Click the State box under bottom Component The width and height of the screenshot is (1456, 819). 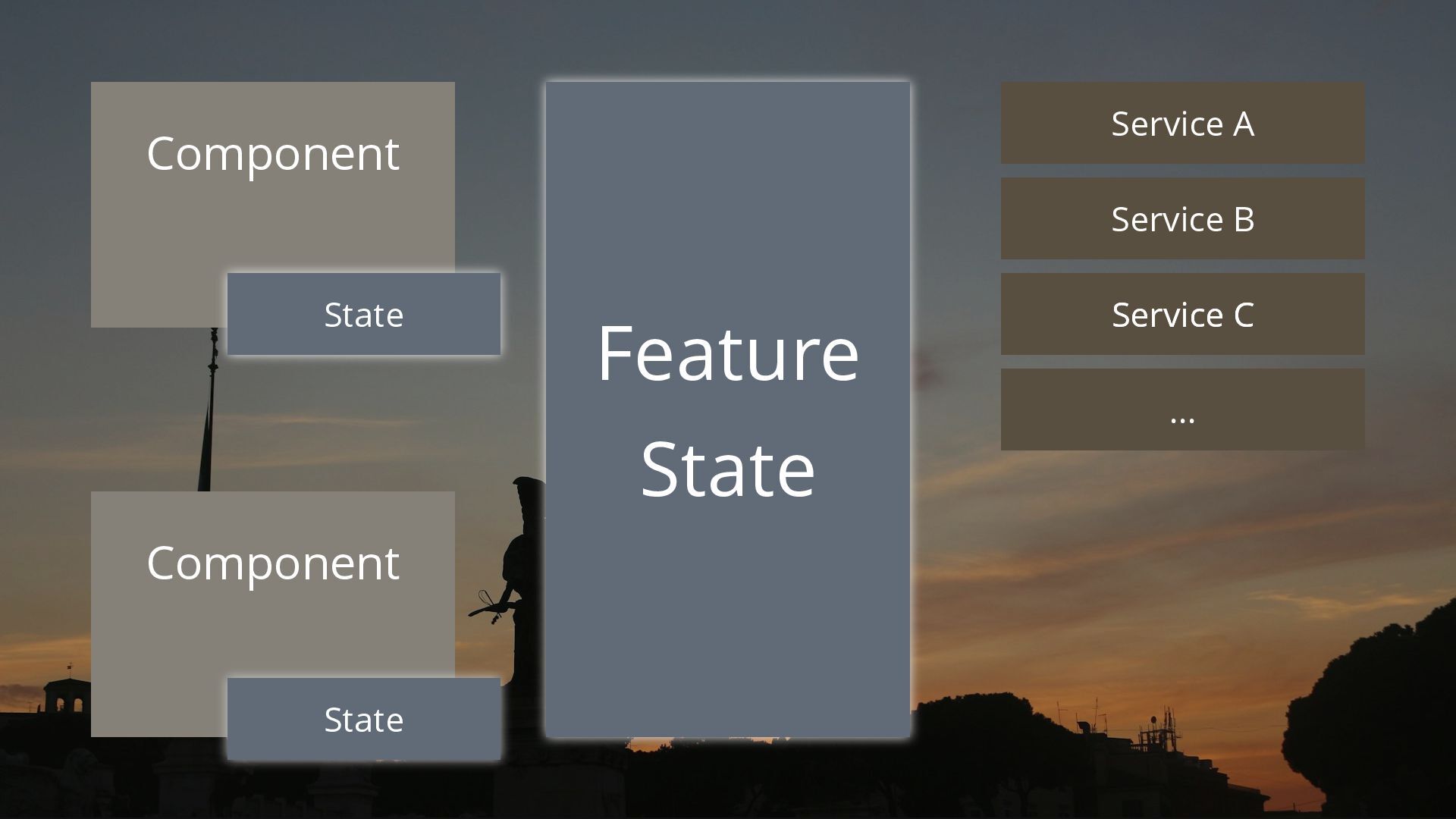pos(364,719)
